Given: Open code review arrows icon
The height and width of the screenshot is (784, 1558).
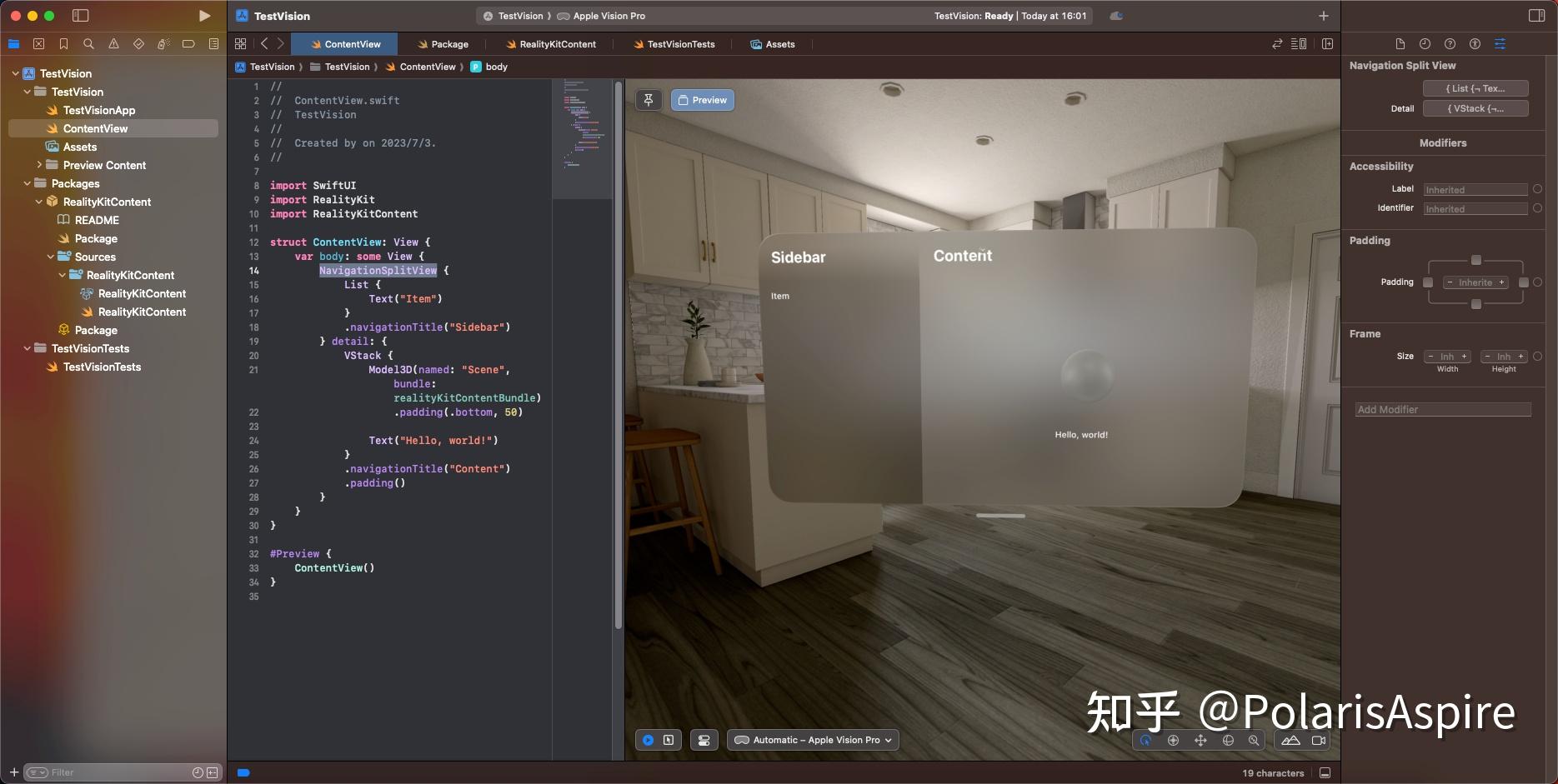Looking at the screenshot, I should tap(1277, 44).
